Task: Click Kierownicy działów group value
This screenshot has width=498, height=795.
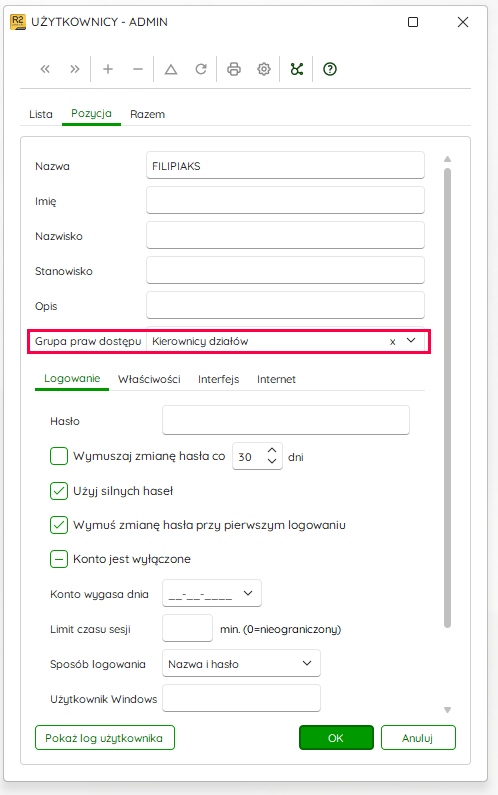Action: tap(200, 341)
